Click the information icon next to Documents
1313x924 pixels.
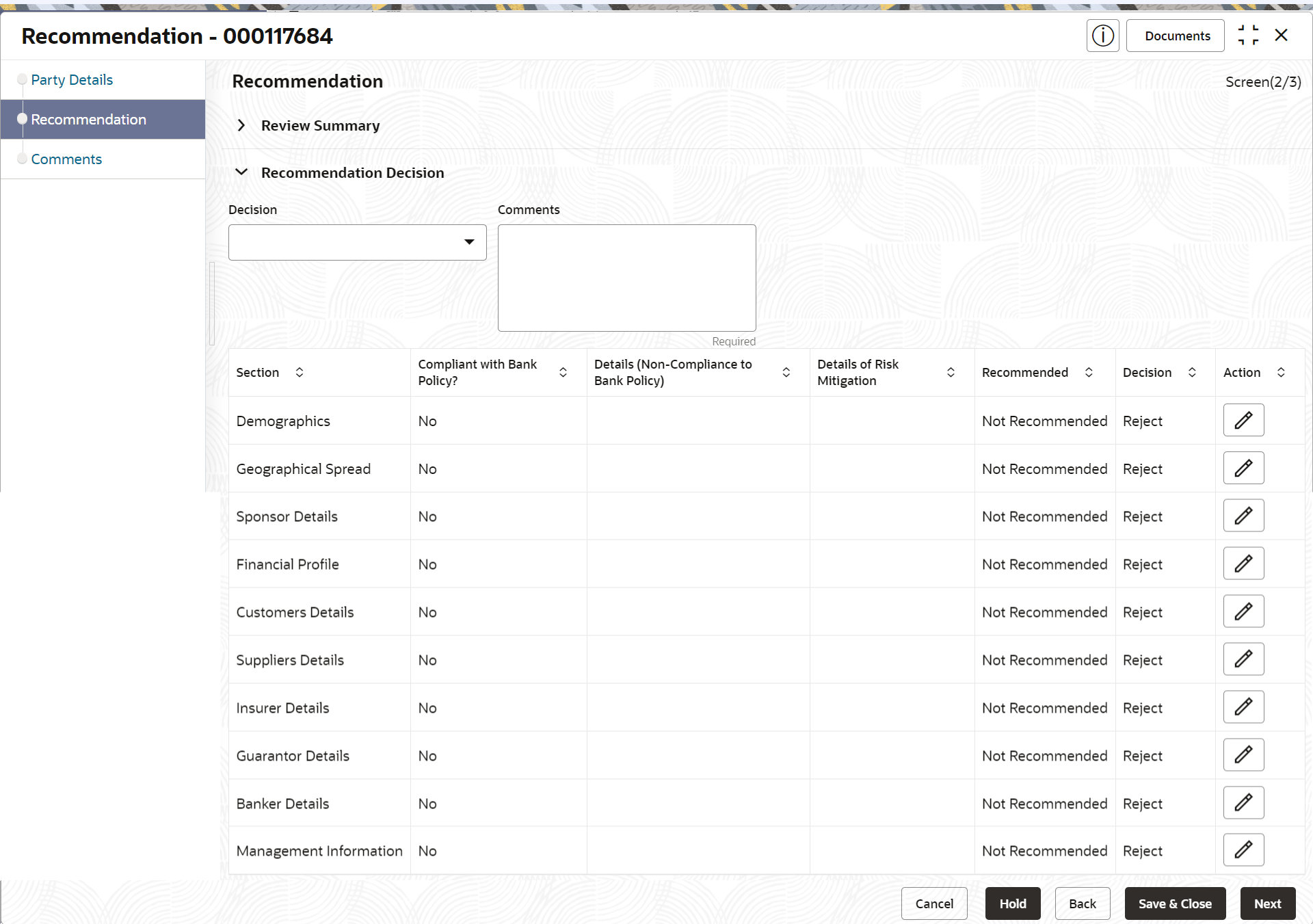[1102, 36]
